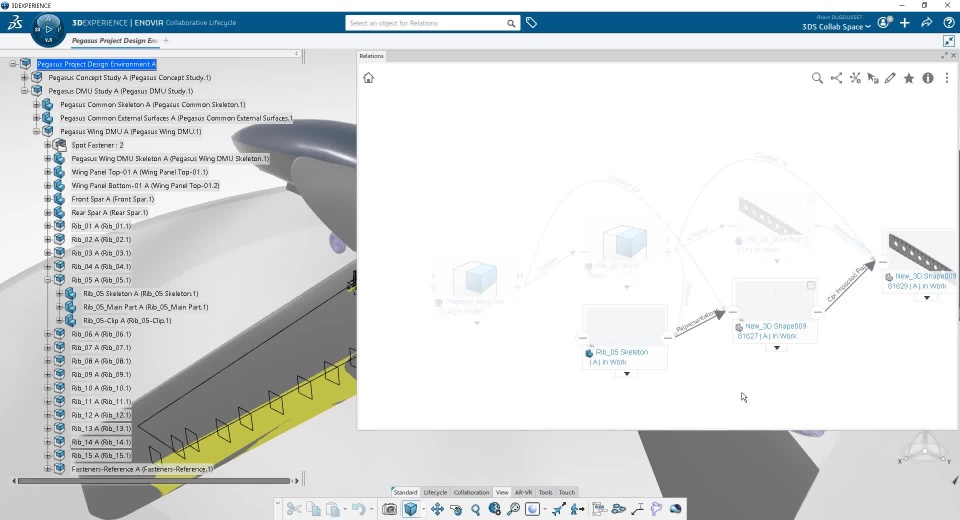
Task: Switch to the Tools toolbar tab
Action: [x=546, y=492]
